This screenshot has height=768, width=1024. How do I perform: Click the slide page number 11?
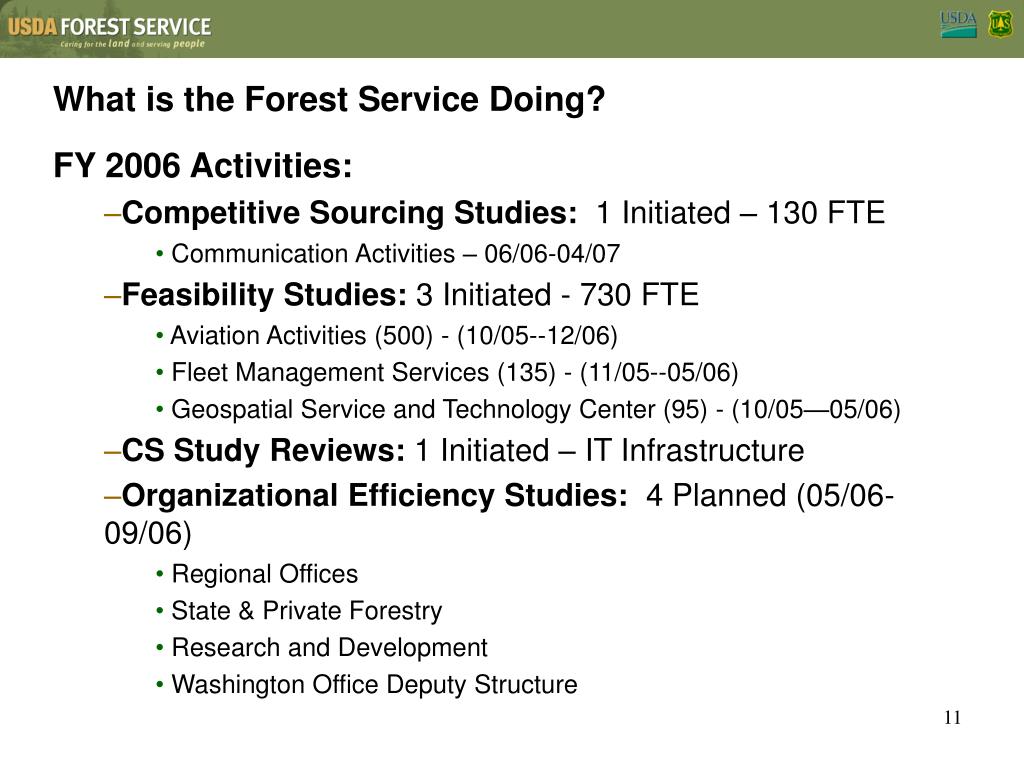tap(952, 718)
